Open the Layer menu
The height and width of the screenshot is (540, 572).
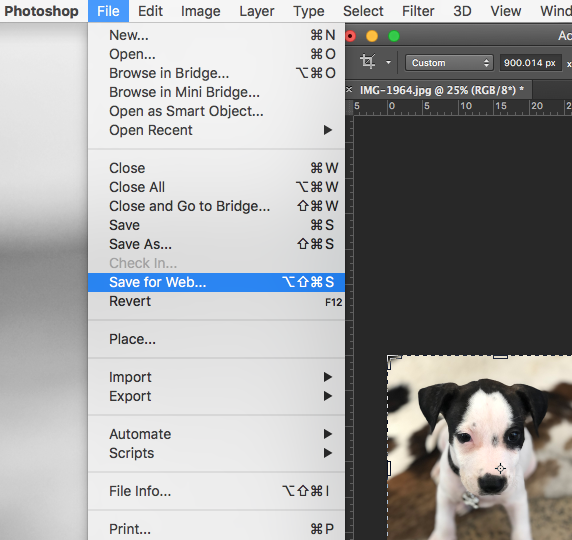click(257, 11)
